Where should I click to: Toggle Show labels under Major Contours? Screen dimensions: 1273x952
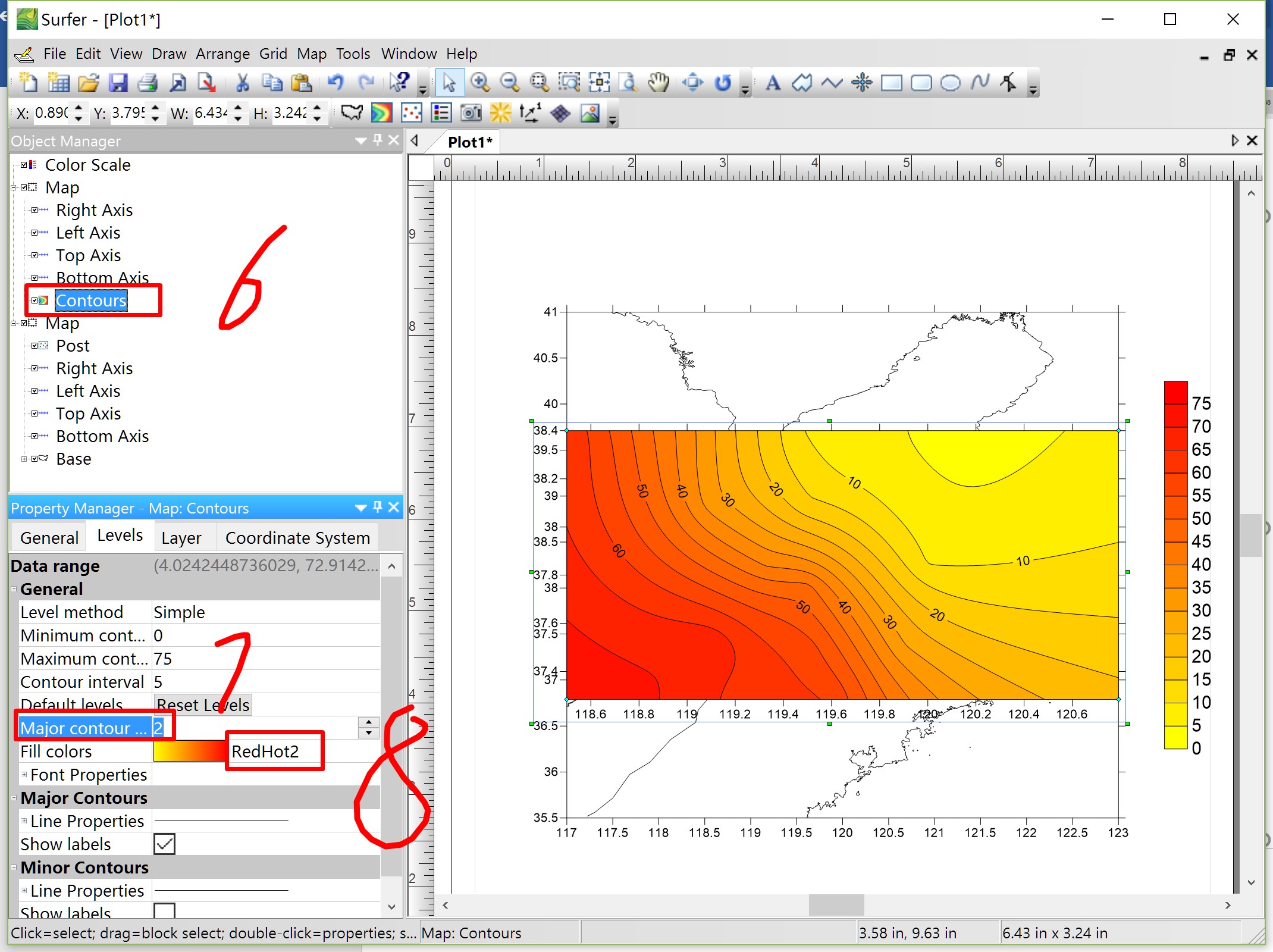coord(164,844)
